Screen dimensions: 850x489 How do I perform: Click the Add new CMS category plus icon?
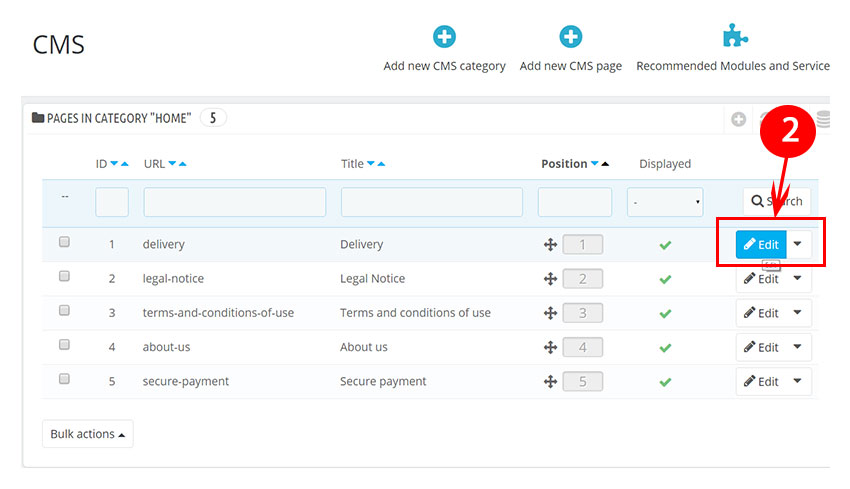click(444, 38)
